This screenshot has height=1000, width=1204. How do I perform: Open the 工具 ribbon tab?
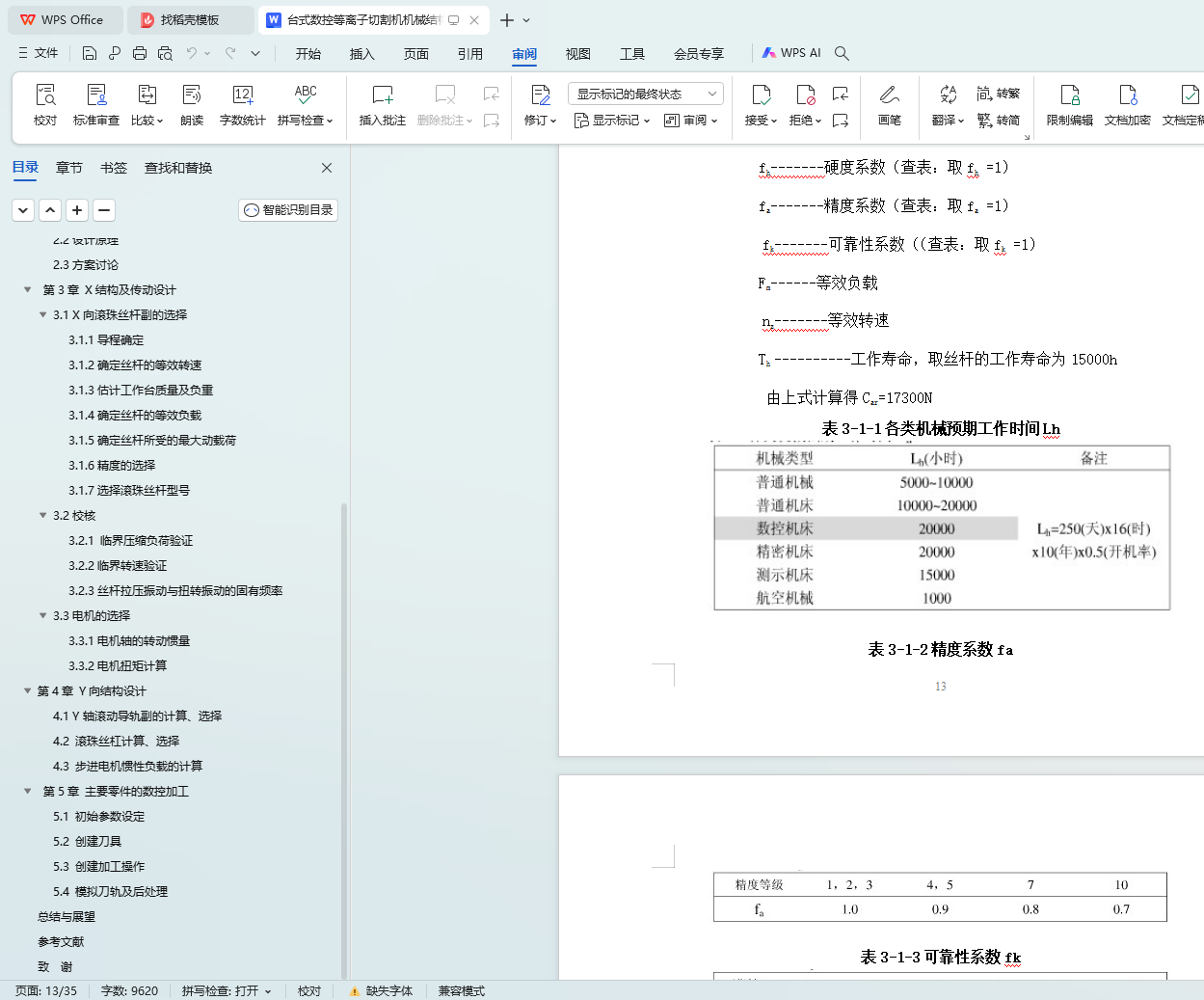tap(632, 54)
